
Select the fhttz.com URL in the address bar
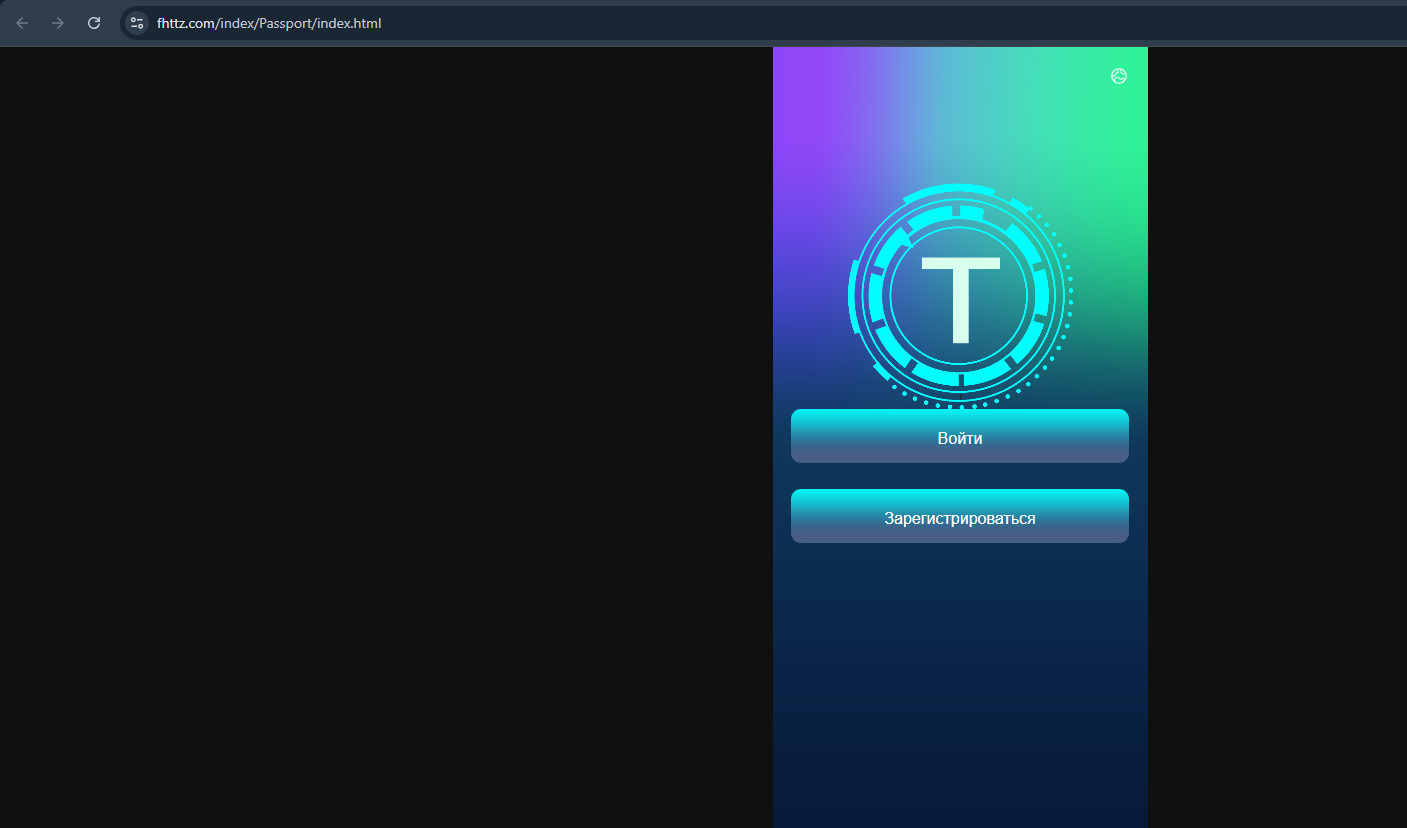coord(269,23)
